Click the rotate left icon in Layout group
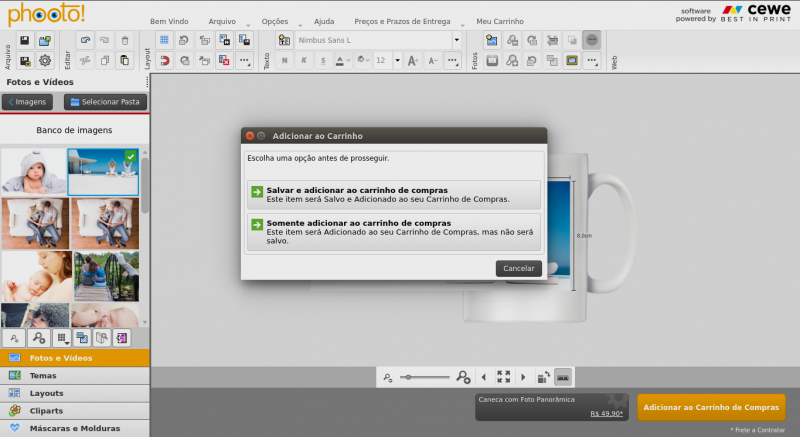The height and width of the screenshot is (437, 800). coord(184,40)
